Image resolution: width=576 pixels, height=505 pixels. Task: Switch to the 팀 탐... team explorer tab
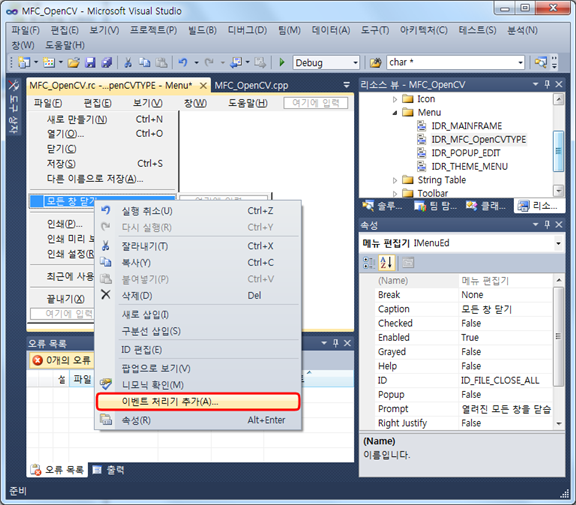pyautogui.click(x=435, y=206)
